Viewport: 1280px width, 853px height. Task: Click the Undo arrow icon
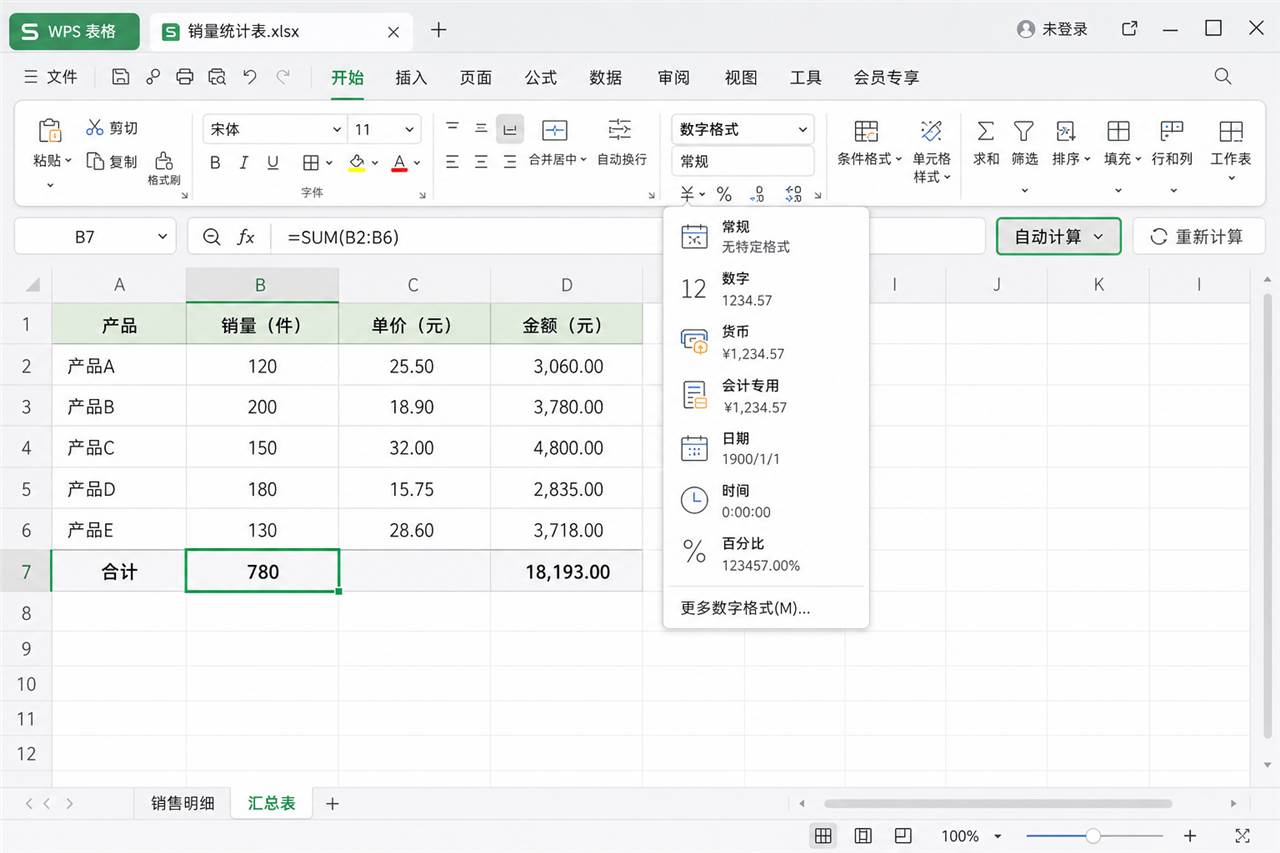[250, 77]
